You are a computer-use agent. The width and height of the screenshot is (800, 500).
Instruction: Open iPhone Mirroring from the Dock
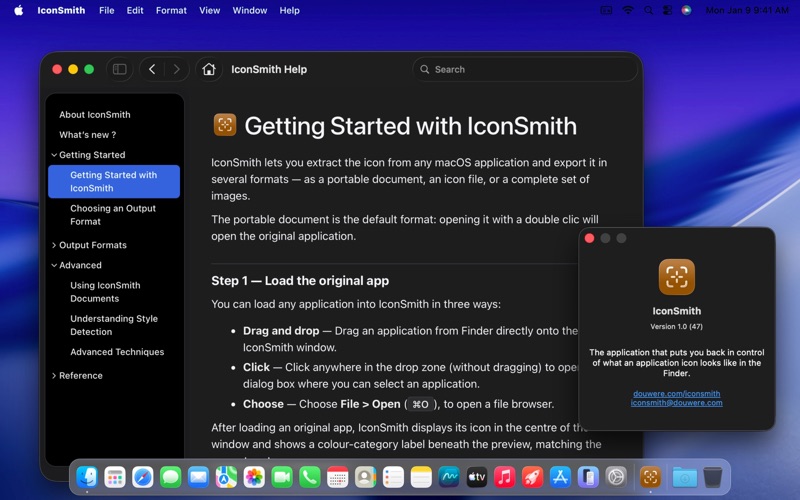point(588,477)
